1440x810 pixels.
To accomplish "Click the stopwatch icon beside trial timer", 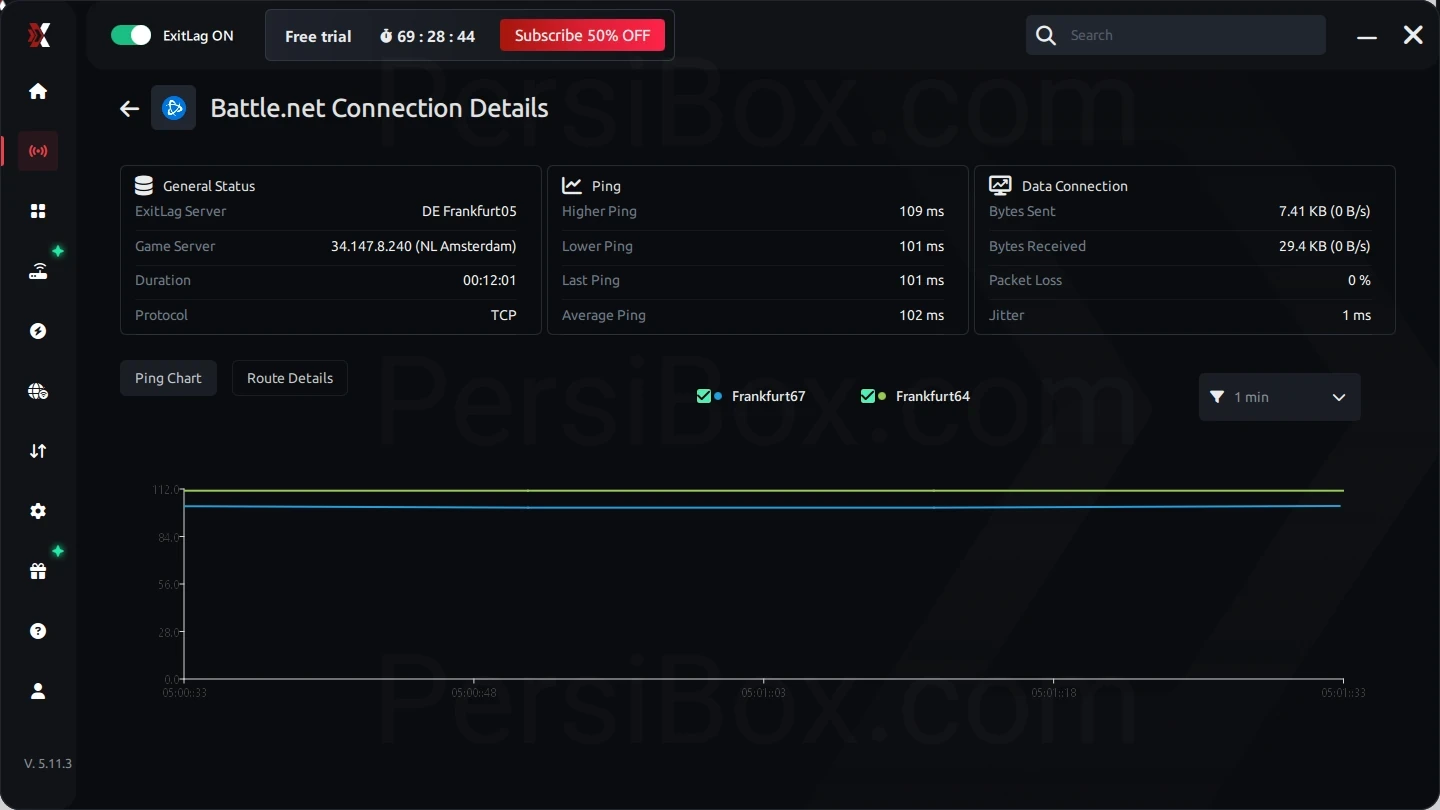I will 386,36.
